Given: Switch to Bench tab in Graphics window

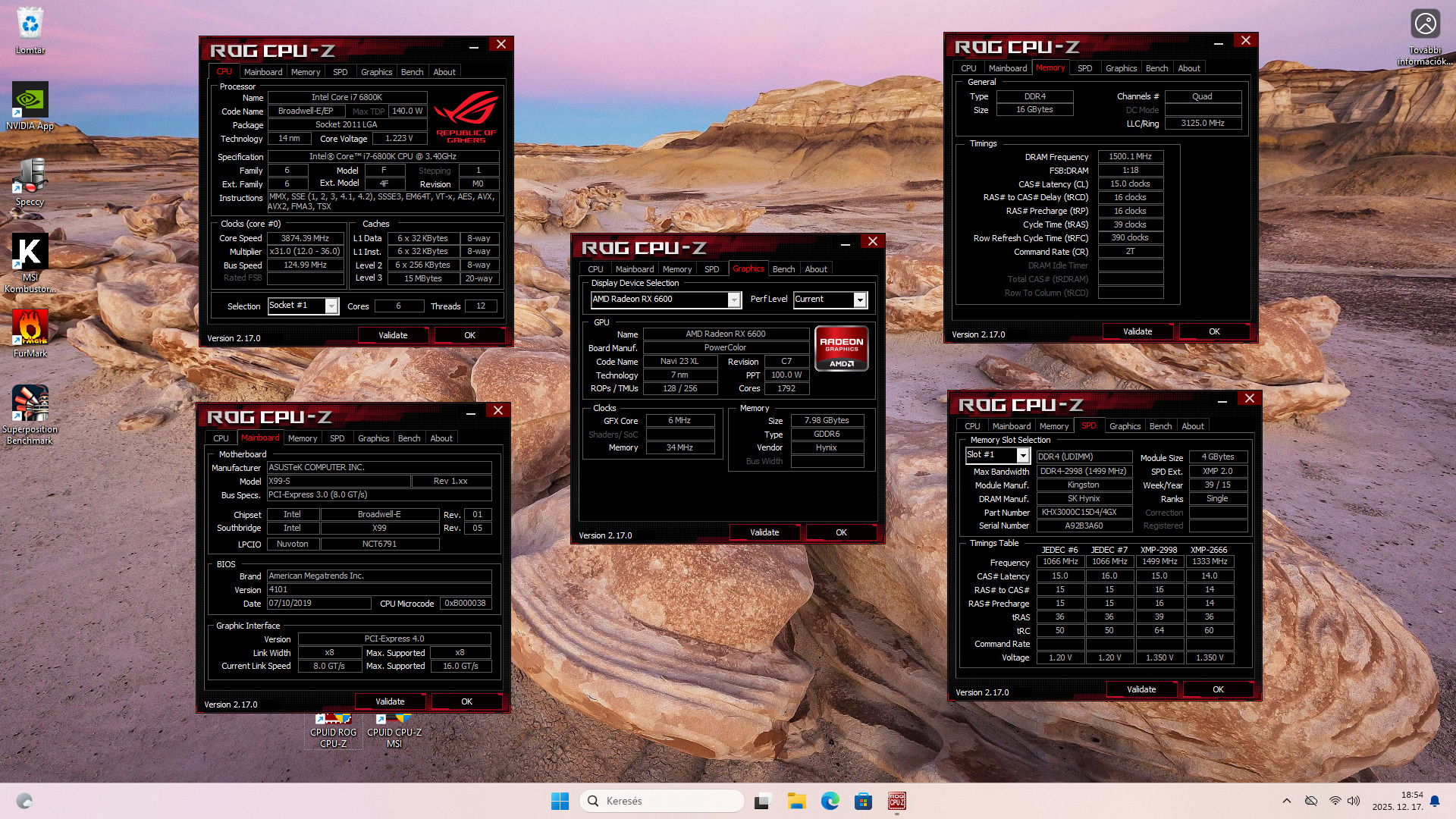Looking at the screenshot, I should pos(783,269).
